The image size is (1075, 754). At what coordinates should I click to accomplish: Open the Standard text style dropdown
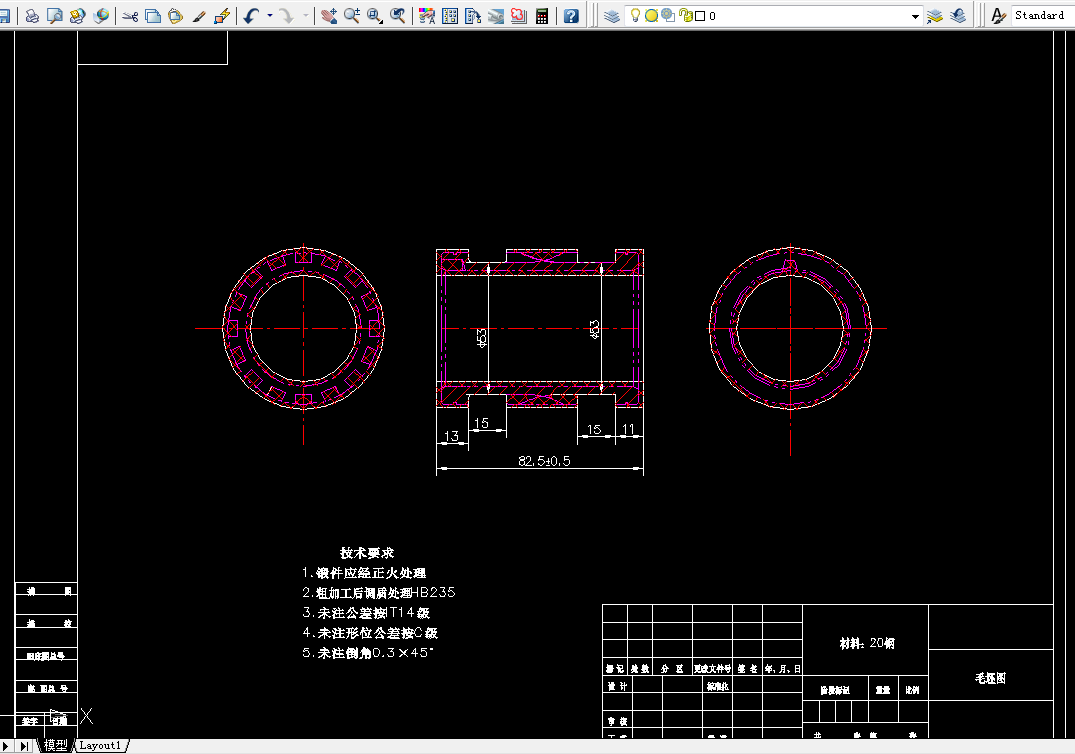(1042, 16)
